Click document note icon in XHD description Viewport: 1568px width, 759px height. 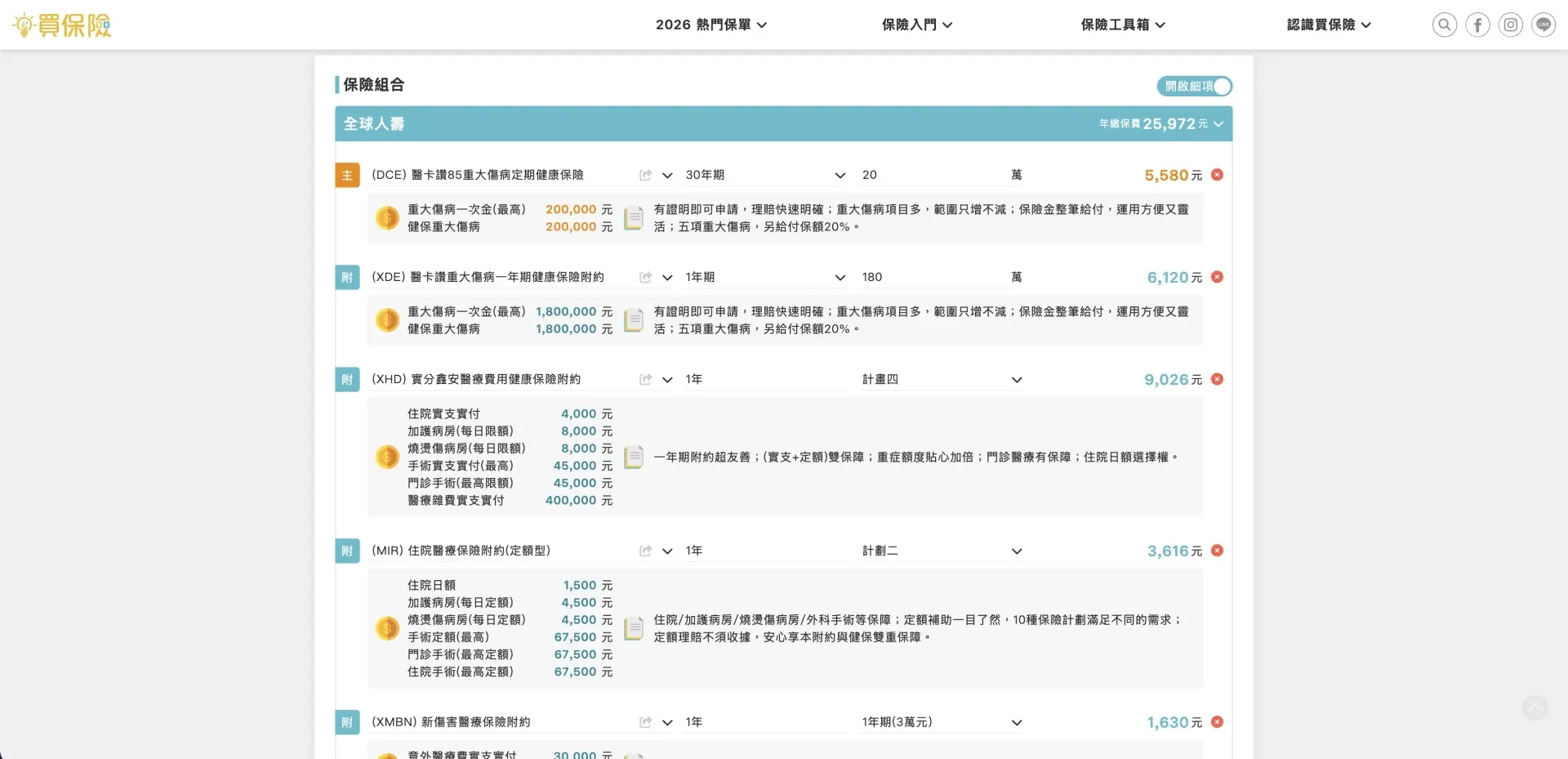coord(634,457)
